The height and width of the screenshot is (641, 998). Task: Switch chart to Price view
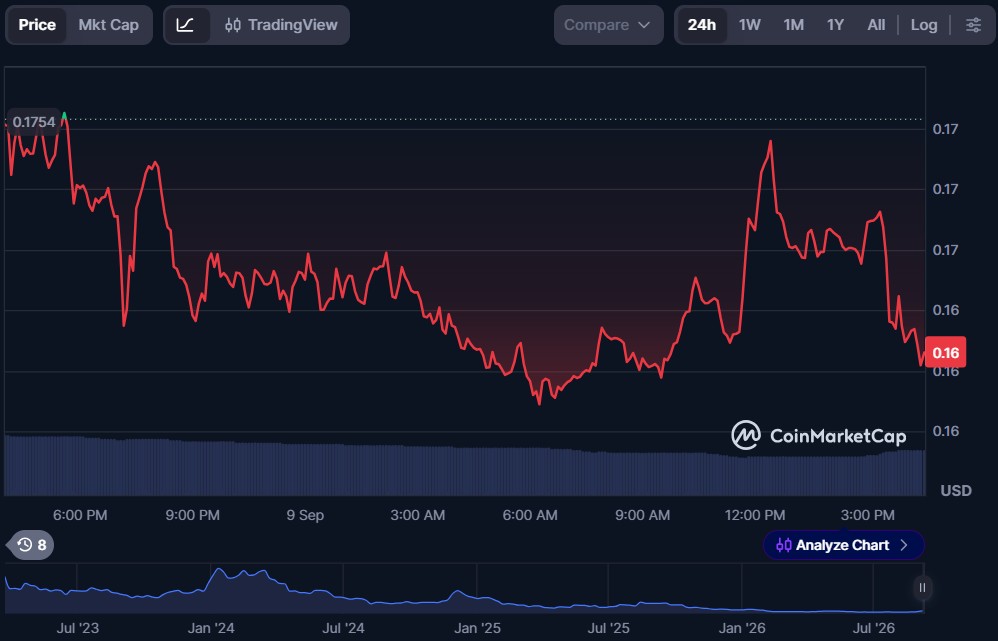pyautogui.click(x=37, y=25)
